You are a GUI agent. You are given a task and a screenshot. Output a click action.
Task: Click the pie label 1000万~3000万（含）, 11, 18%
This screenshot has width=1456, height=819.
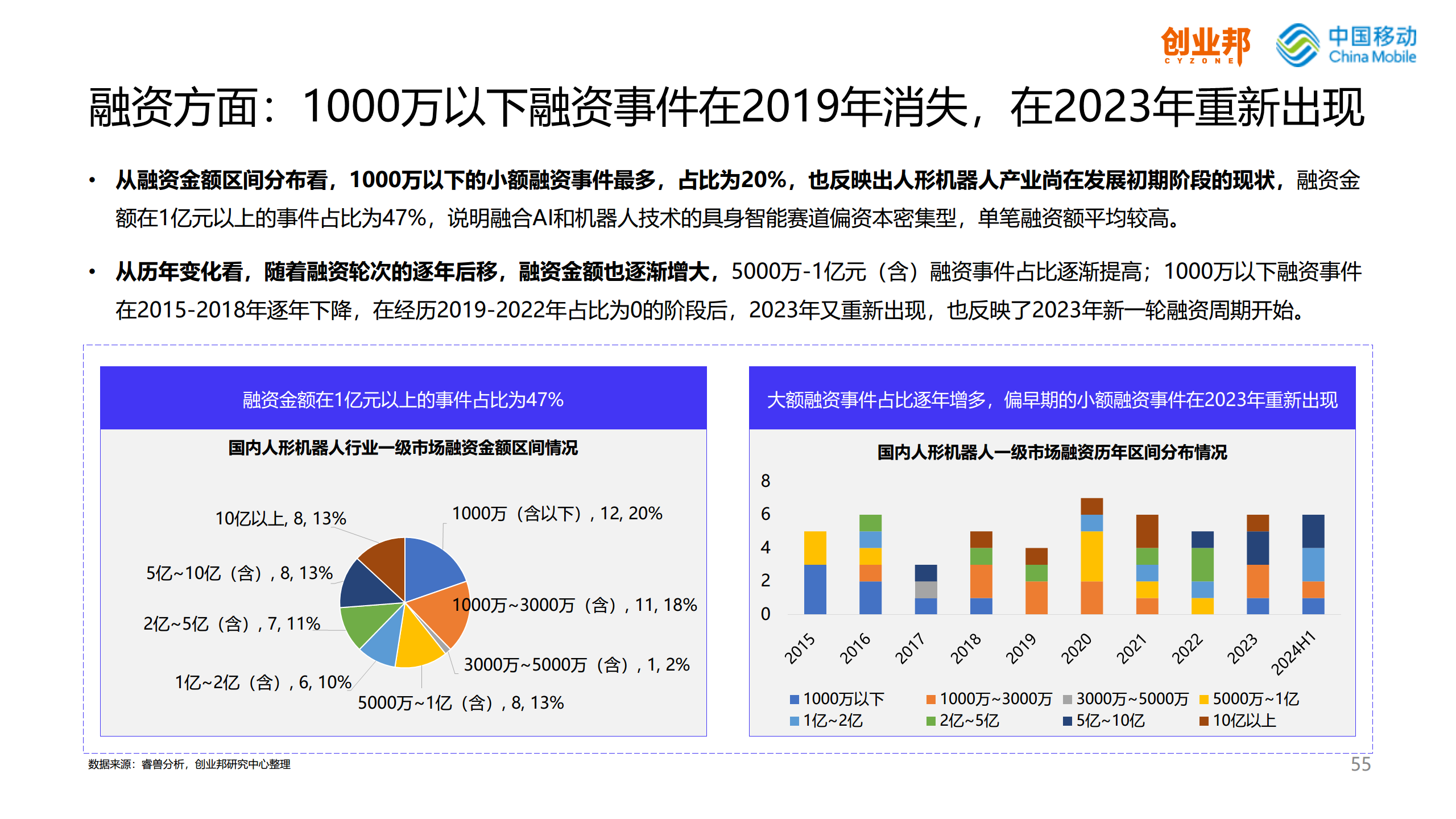pyautogui.click(x=574, y=605)
